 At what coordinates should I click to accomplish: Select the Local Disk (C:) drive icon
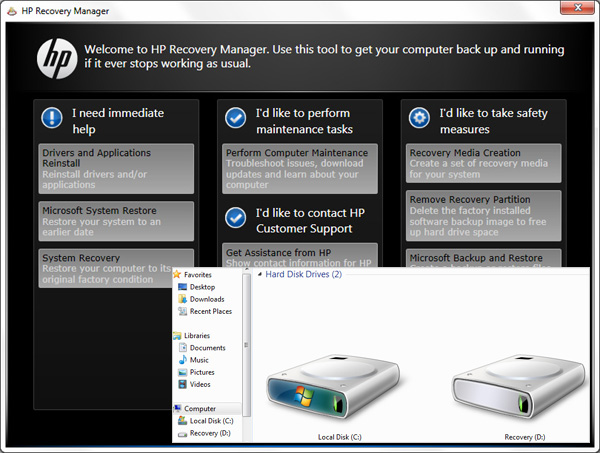(333, 387)
